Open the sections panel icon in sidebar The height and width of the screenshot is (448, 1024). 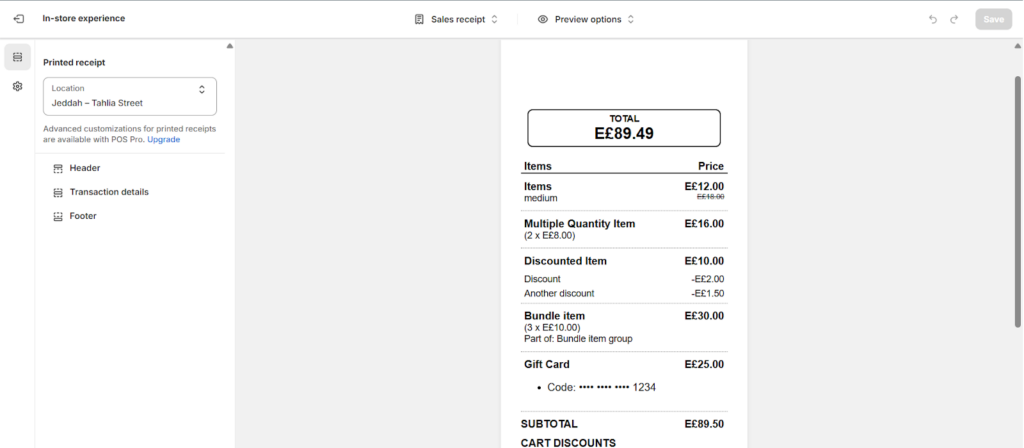(x=18, y=58)
